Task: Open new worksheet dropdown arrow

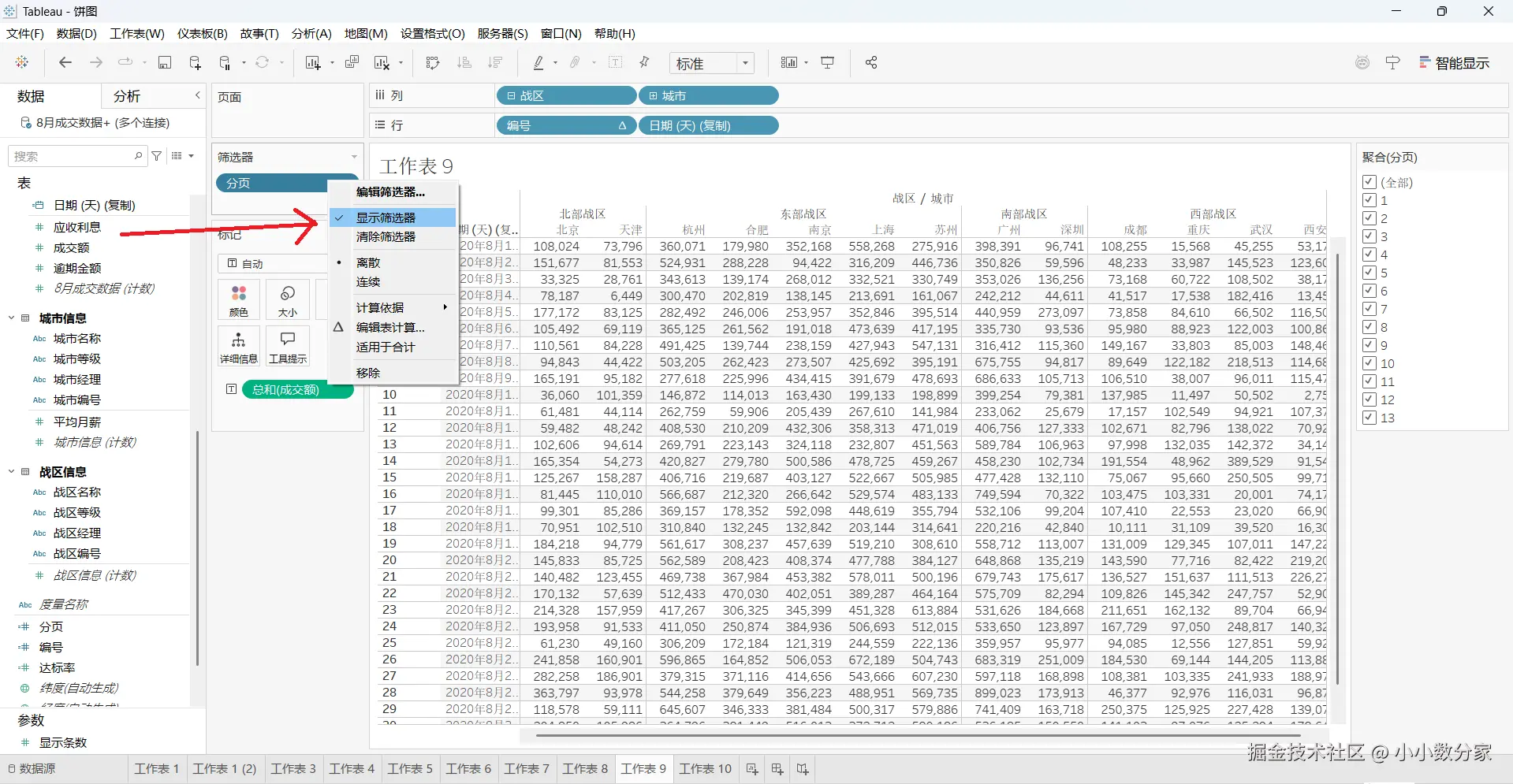Action: click(x=332, y=63)
